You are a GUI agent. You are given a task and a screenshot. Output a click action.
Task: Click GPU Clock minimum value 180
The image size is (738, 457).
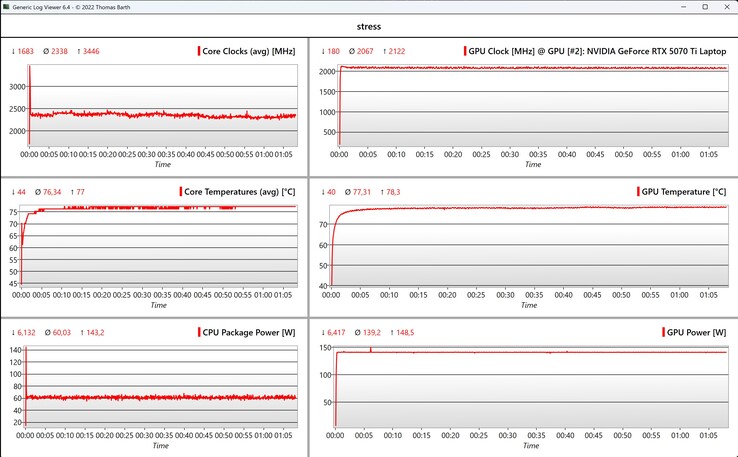pyautogui.click(x=333, y=51)
